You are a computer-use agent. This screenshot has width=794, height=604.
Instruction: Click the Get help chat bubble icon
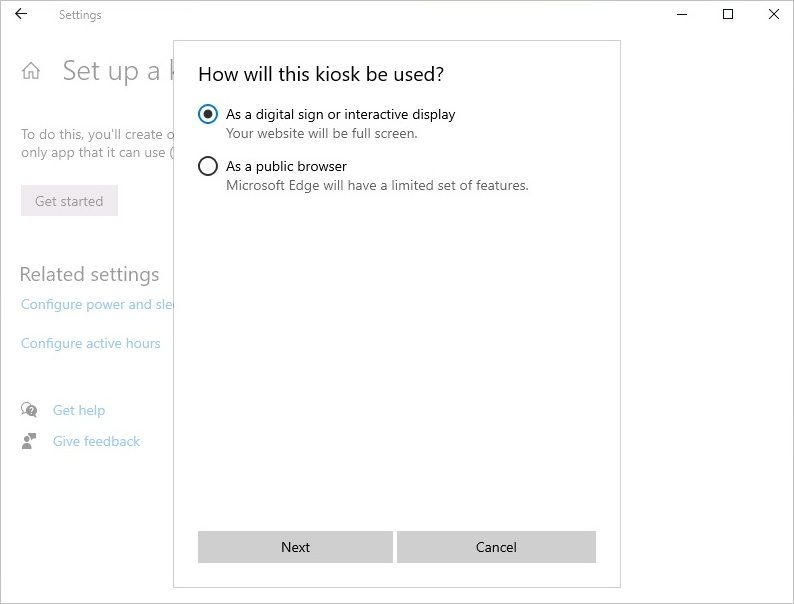click(x=30, y=410)
